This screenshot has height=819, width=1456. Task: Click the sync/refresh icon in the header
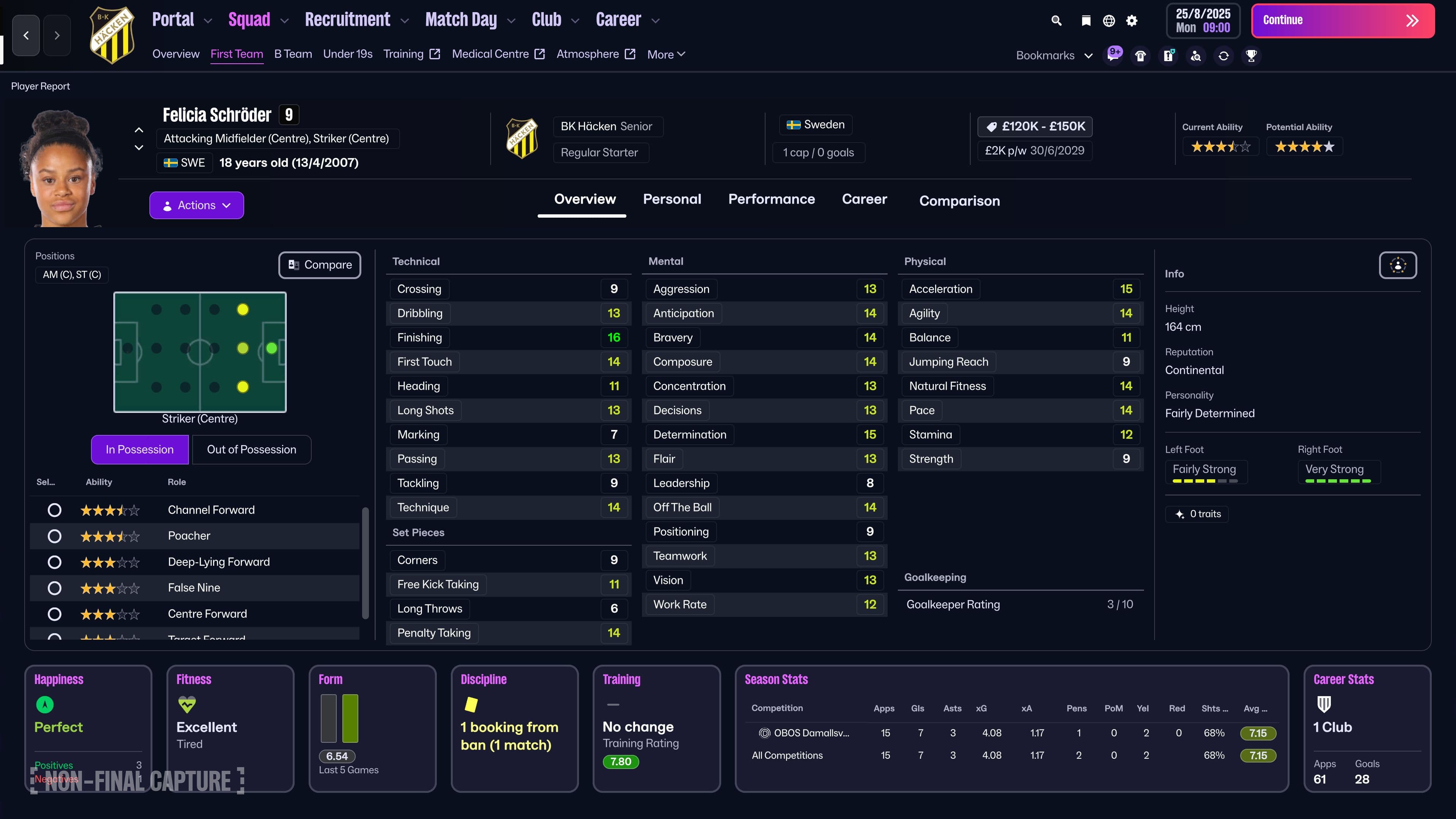coord(1223,55)
